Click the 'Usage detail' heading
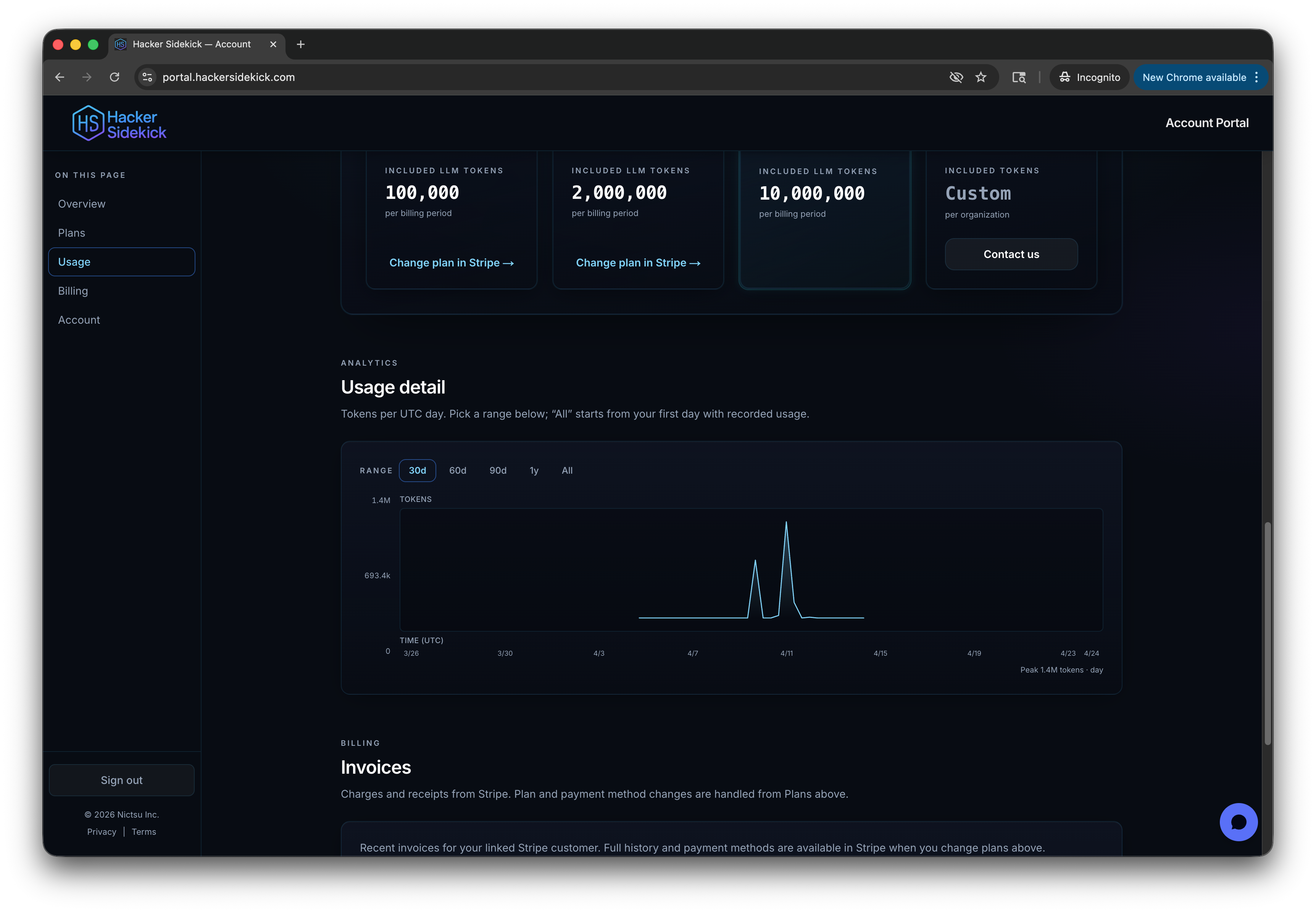The image size is (1316, 913). 393,387
